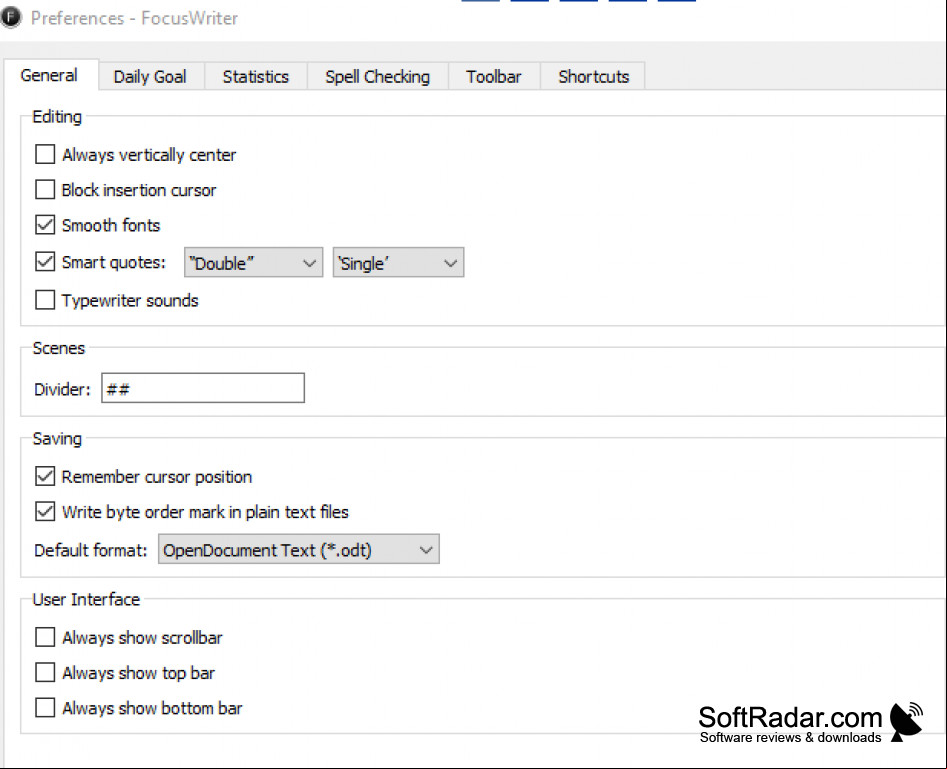947x769 pixels.
Task: Enable Always vertically center checkbox
Action: click(45, 155)
